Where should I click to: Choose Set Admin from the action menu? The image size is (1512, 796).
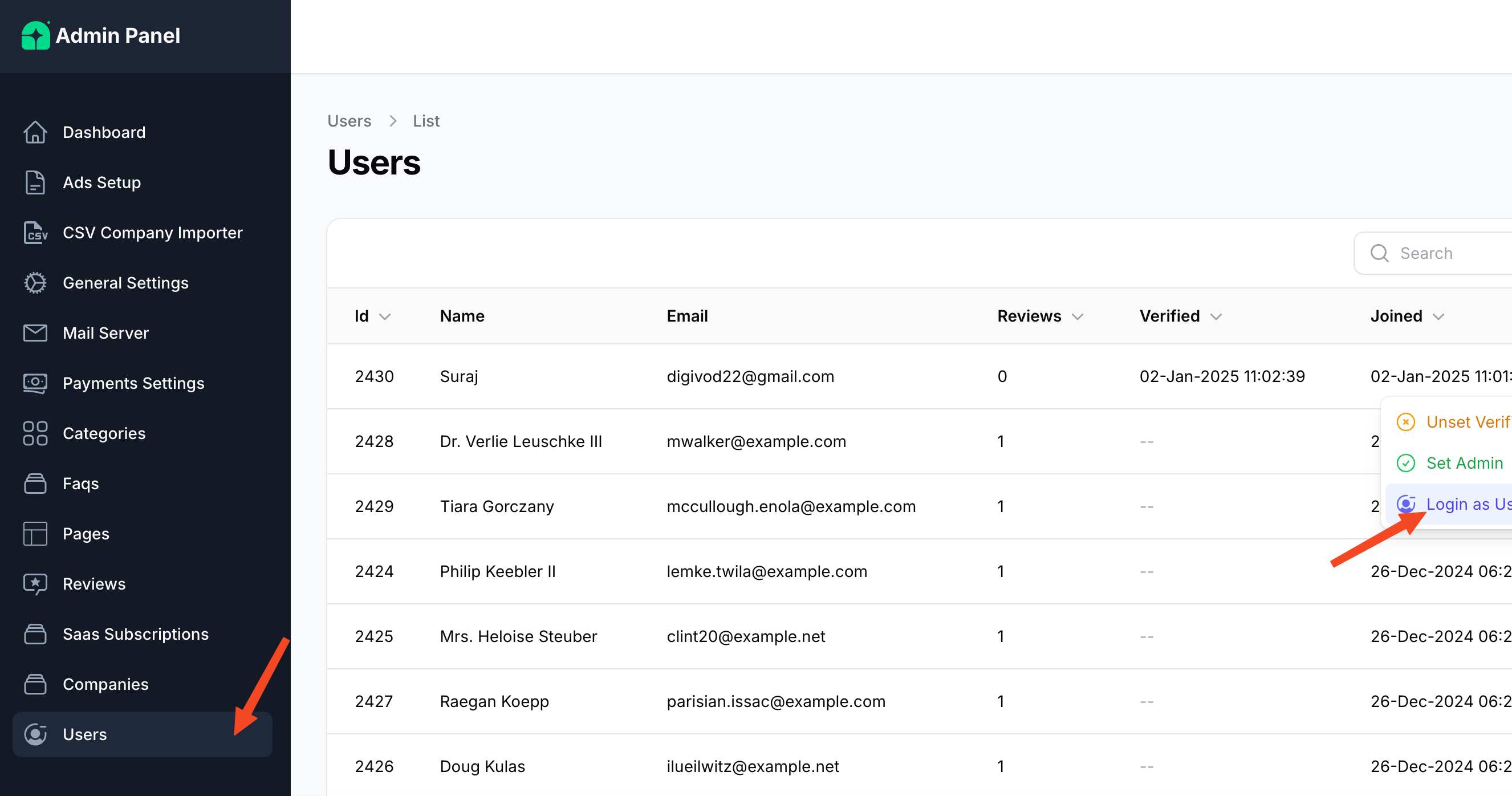[x=1464, y=463]
